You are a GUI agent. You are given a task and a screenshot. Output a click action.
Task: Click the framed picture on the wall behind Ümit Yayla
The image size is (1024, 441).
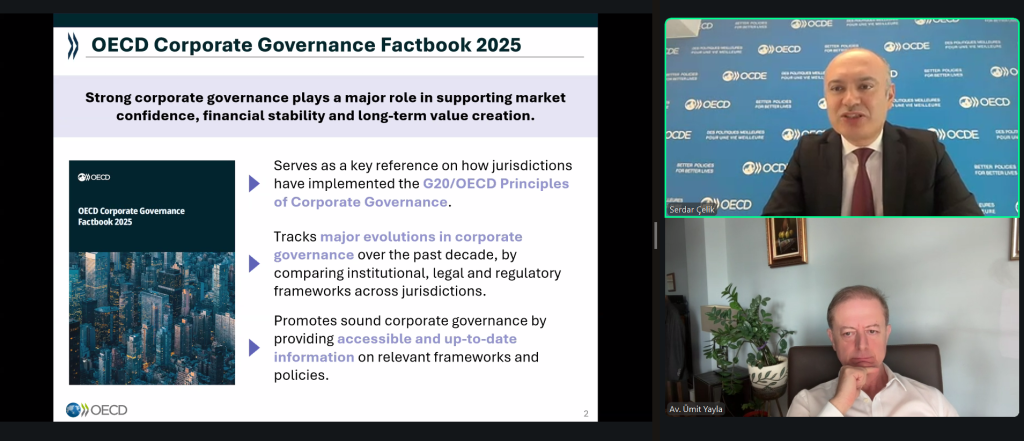tap(786, 243)
